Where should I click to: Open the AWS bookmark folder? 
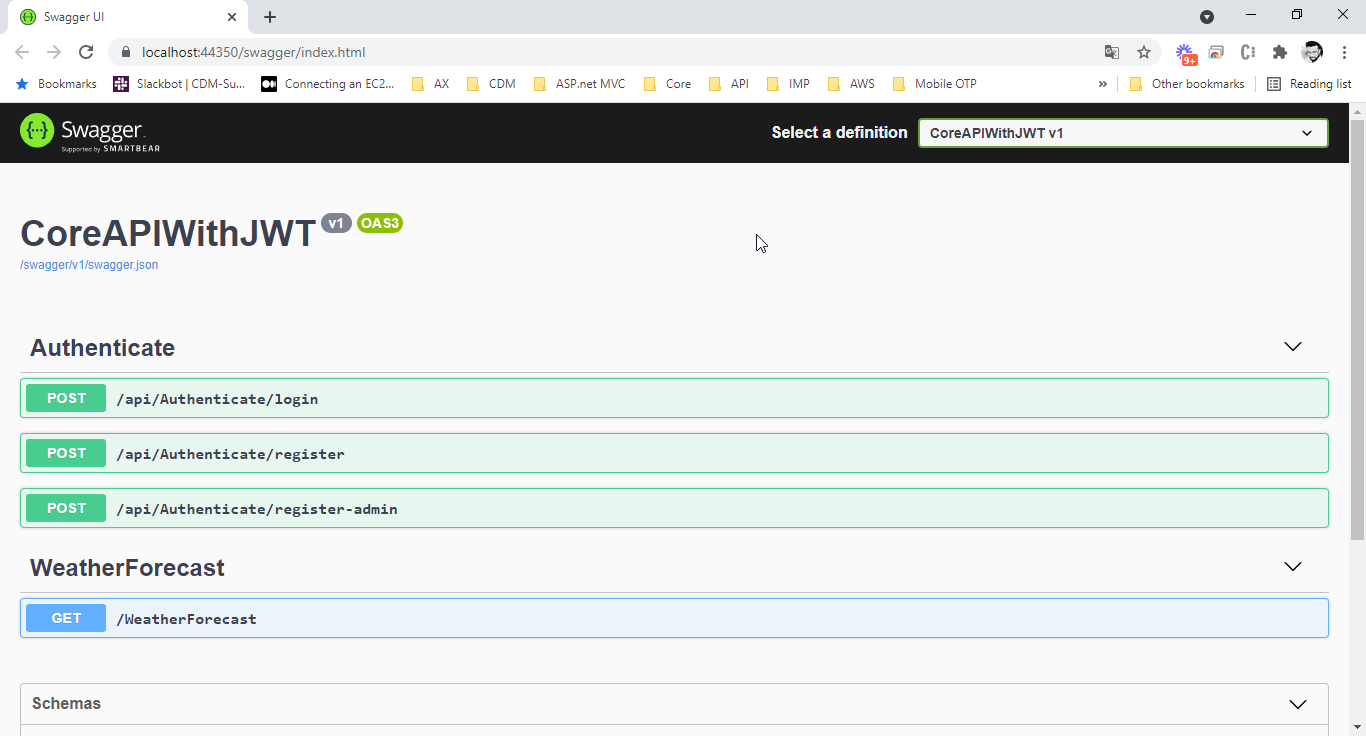(851, 84)
